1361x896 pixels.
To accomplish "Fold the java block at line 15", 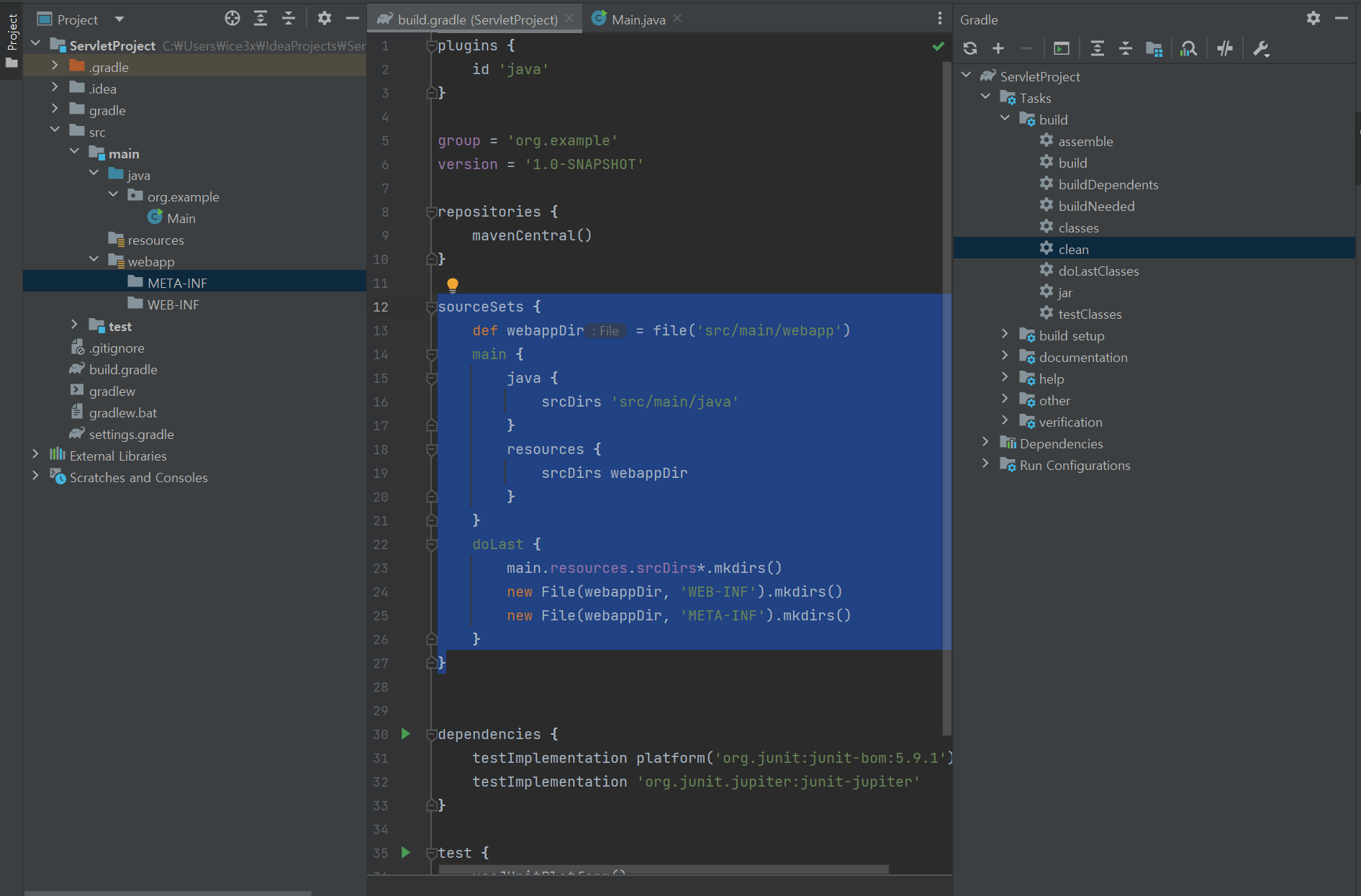I will coord(432,379).
